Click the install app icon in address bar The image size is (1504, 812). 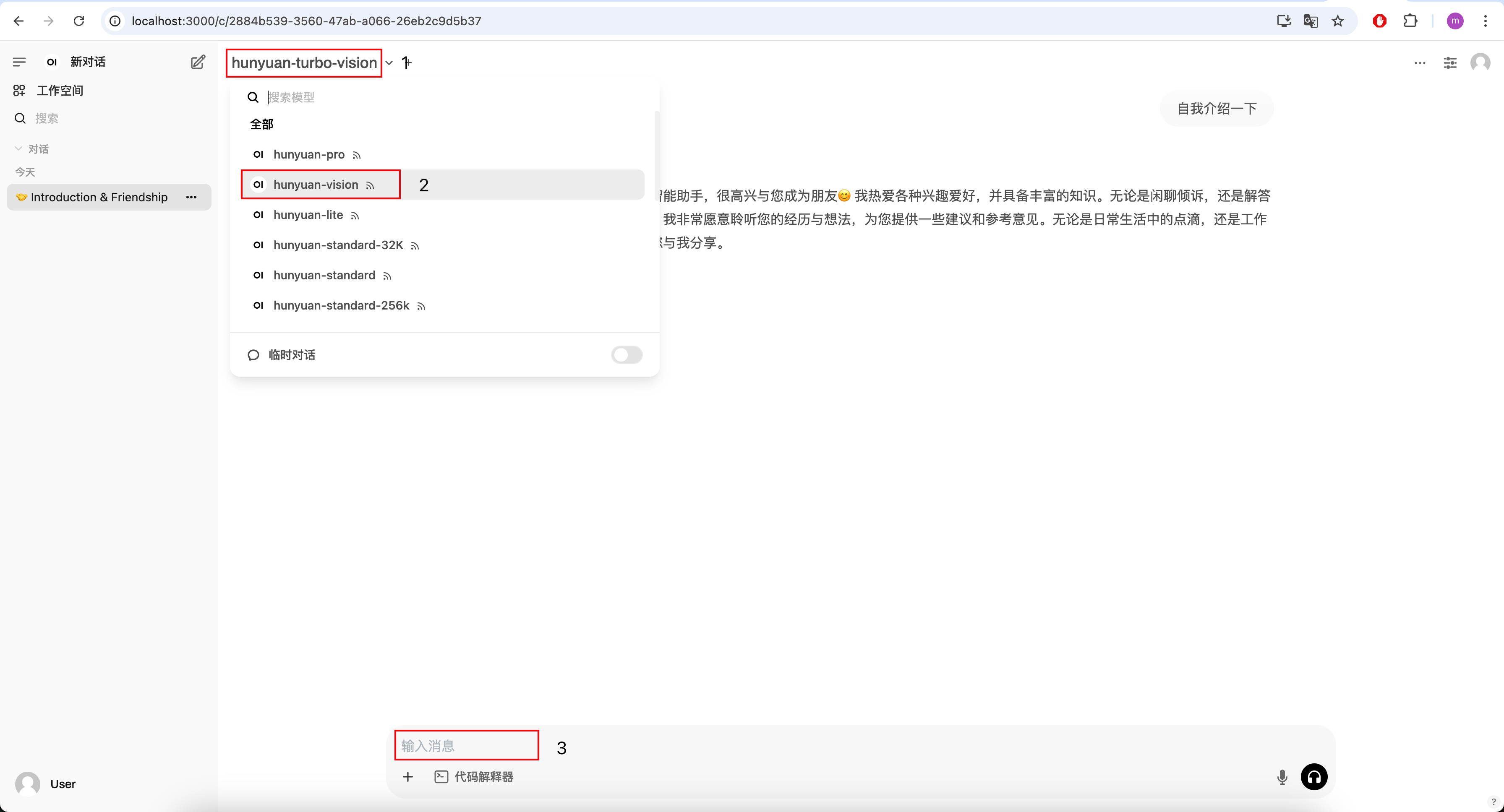[x=1283, y=21]
